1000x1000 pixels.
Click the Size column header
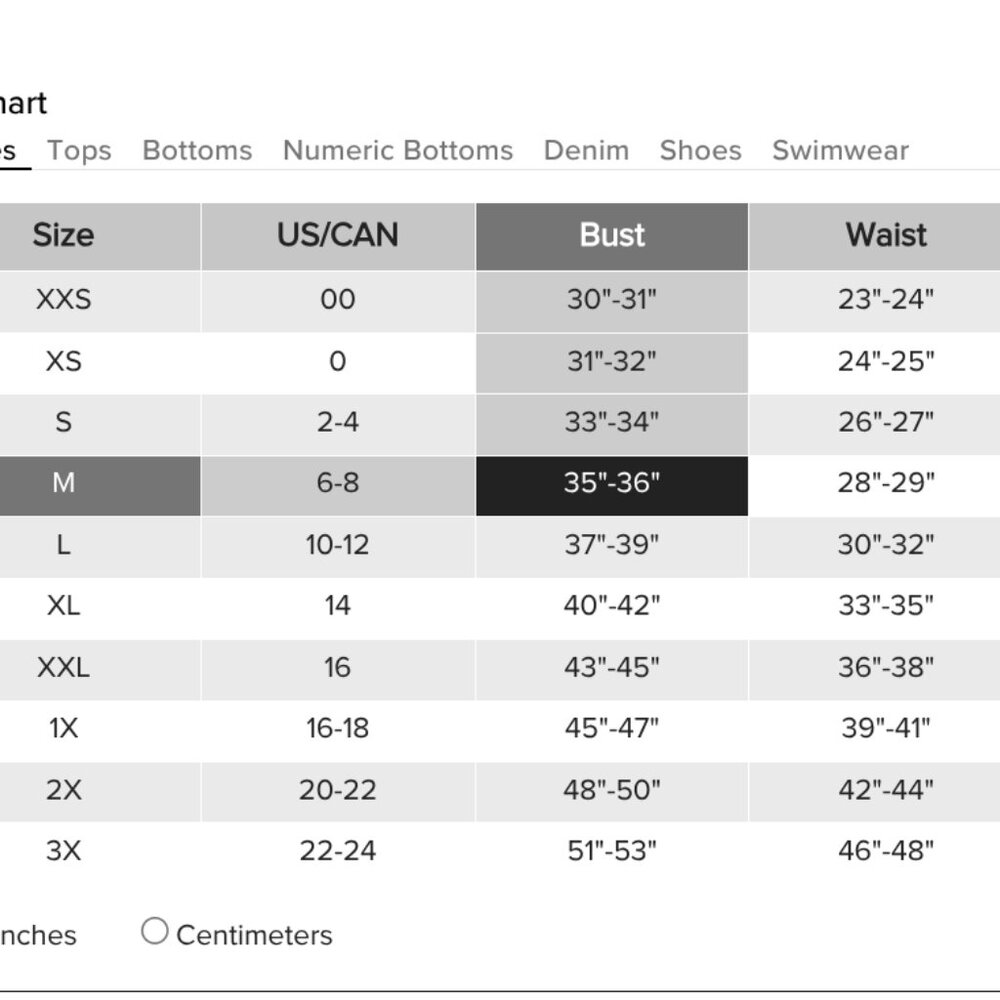coord(63,235)
